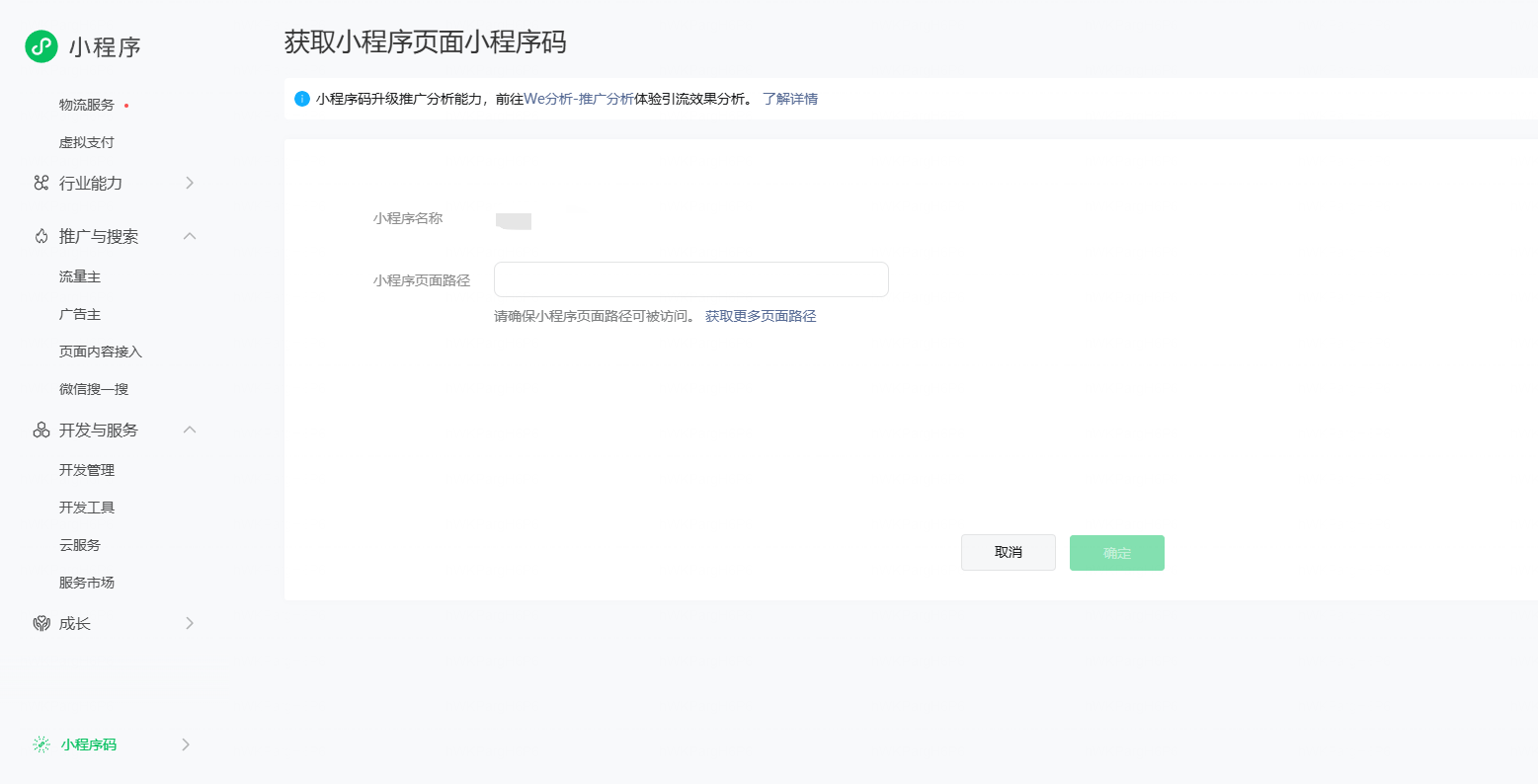Open 页面内容接入 menu item

click(x=101, y=352)
